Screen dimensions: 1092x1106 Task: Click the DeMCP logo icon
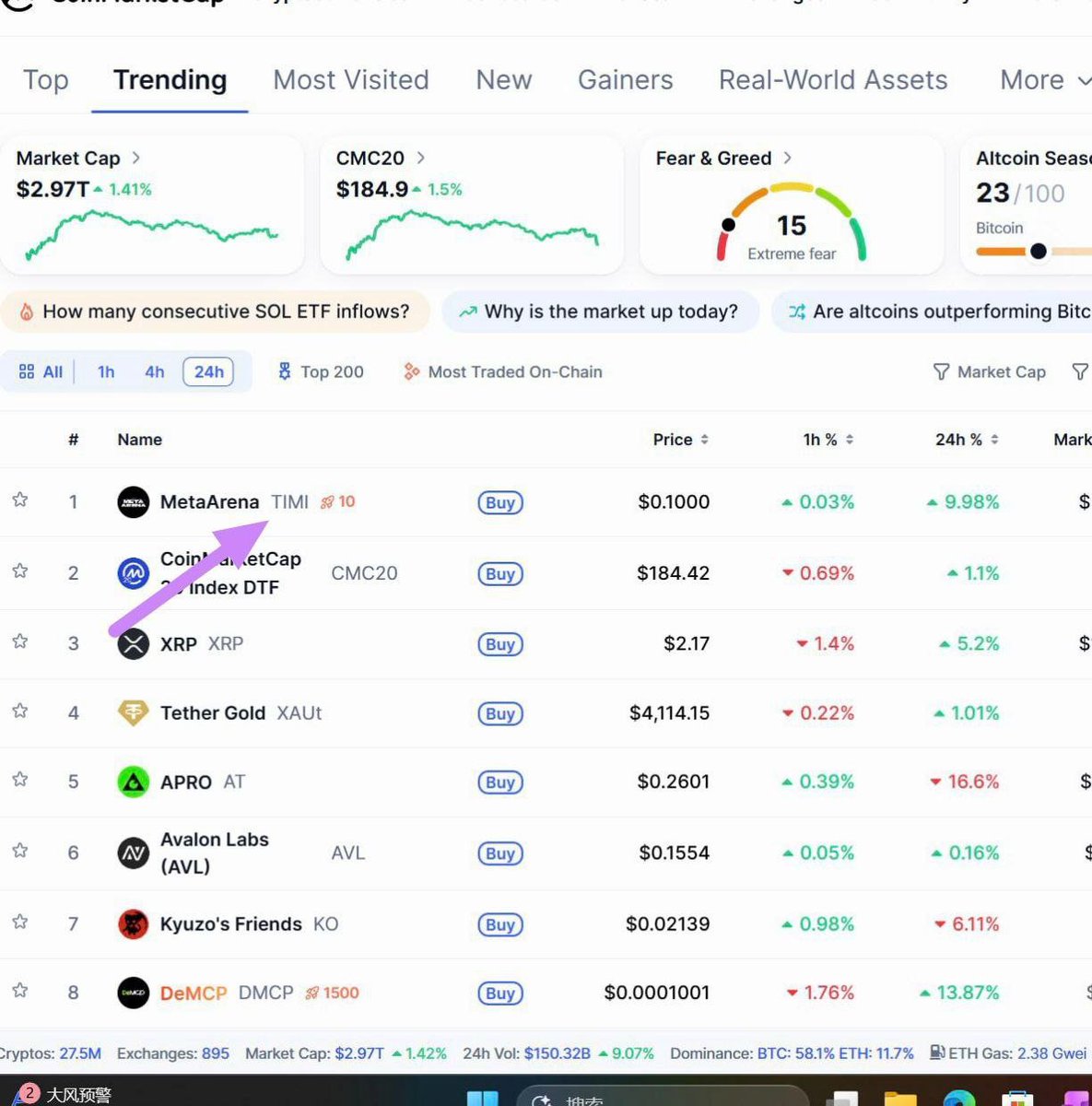click(134, 993)
